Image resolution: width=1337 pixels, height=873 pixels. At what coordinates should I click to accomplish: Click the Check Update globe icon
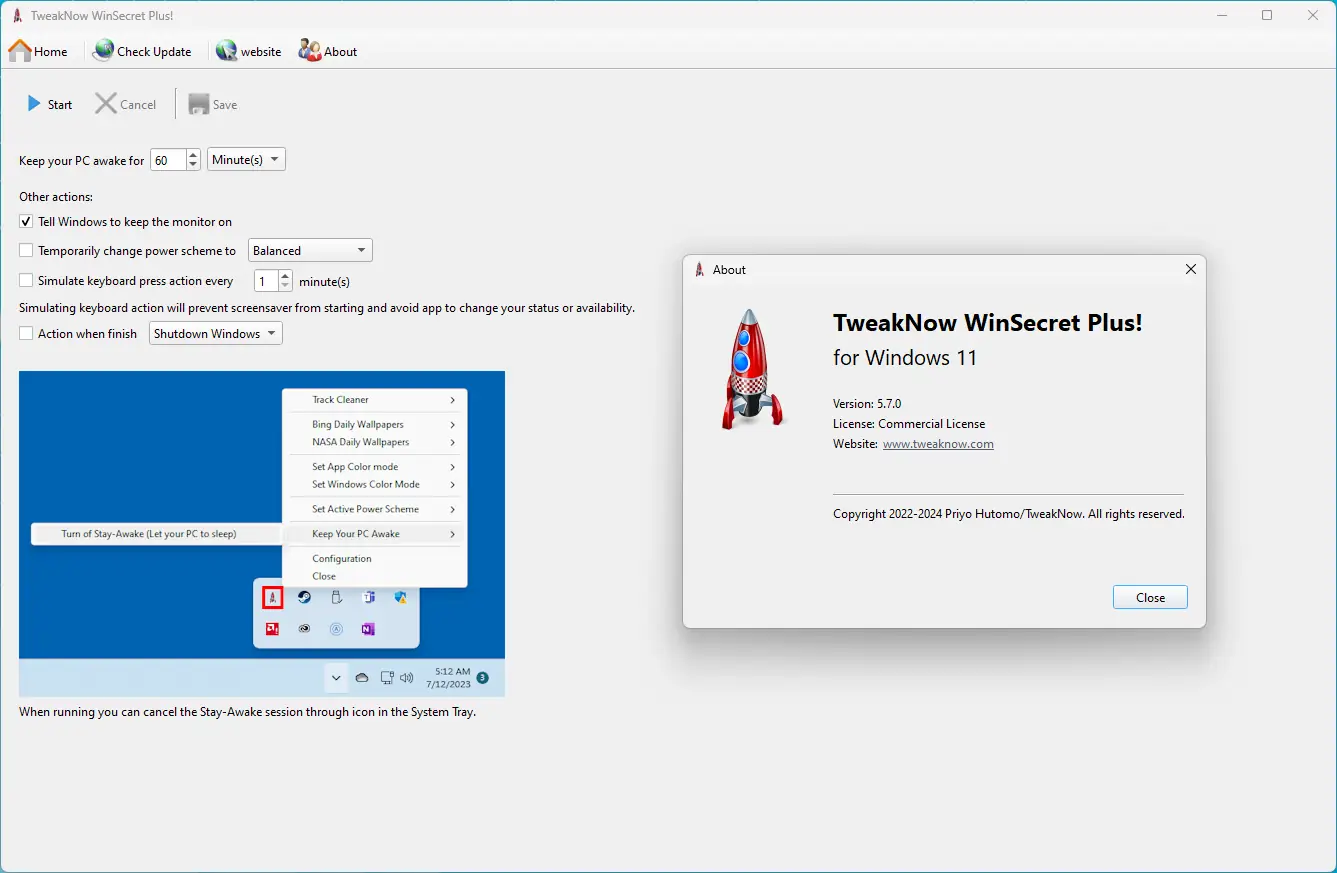pyautogui.click(x=104, y=51)
